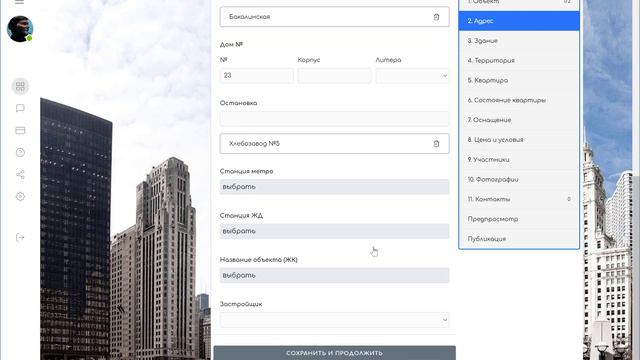The image size is (640, 360).
Task: Open the help question icon in sidebar
Action: coord(20,152)
